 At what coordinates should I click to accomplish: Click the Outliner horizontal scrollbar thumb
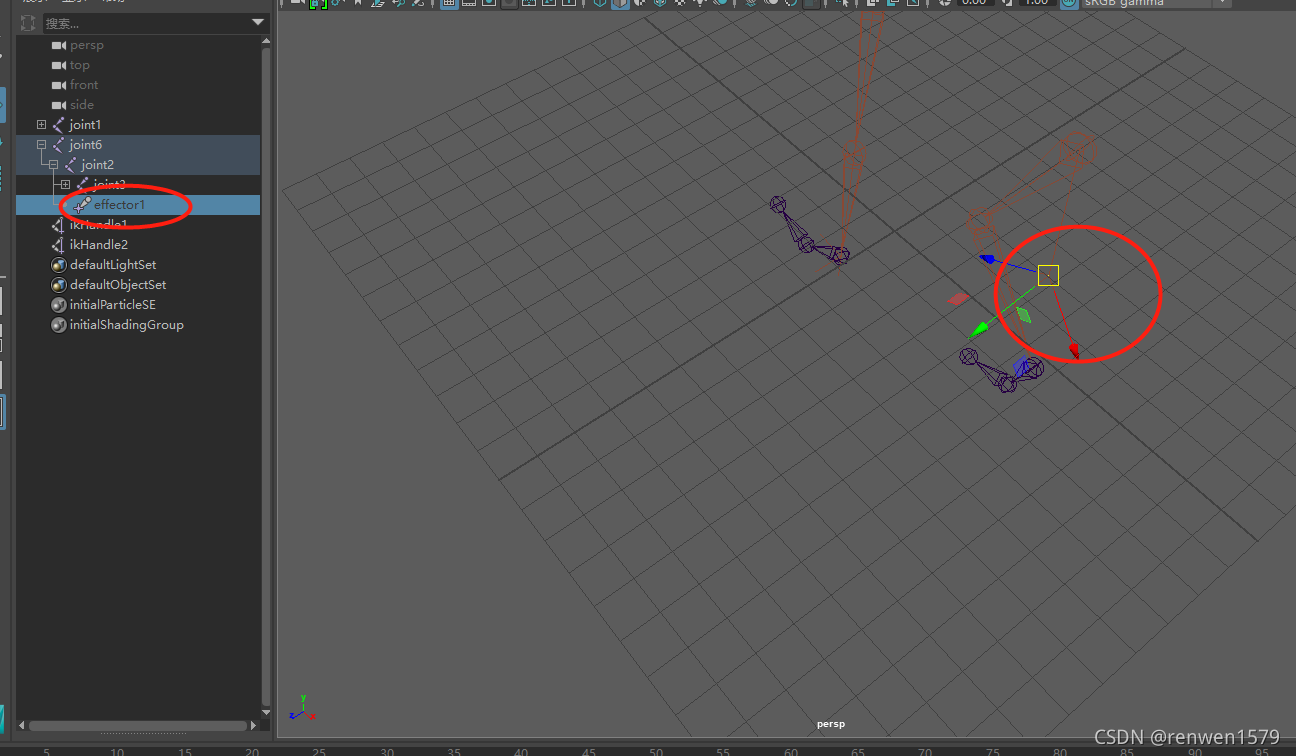point(138,726)
